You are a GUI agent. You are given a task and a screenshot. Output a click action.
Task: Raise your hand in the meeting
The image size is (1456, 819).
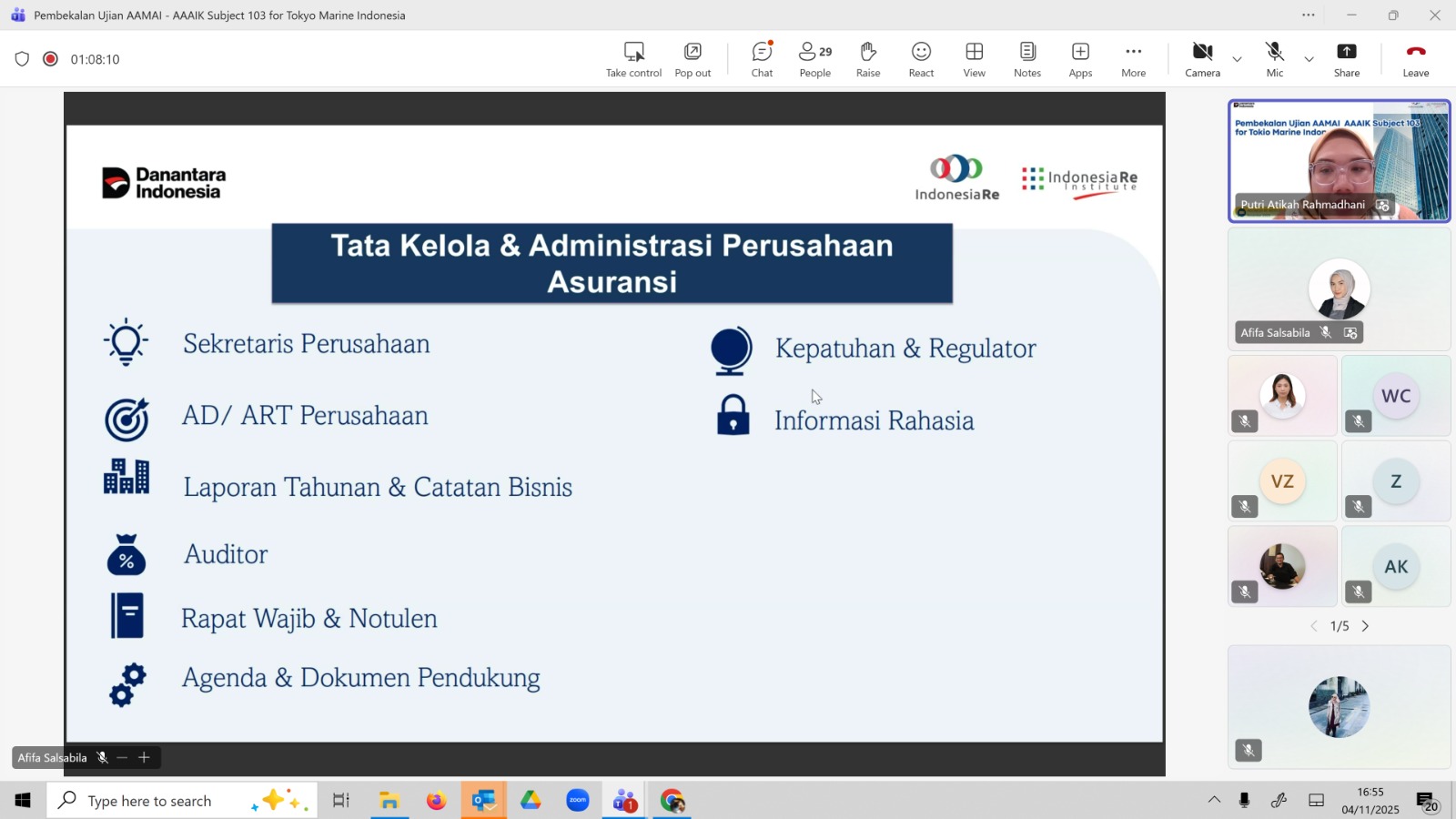tap(867, 59)
